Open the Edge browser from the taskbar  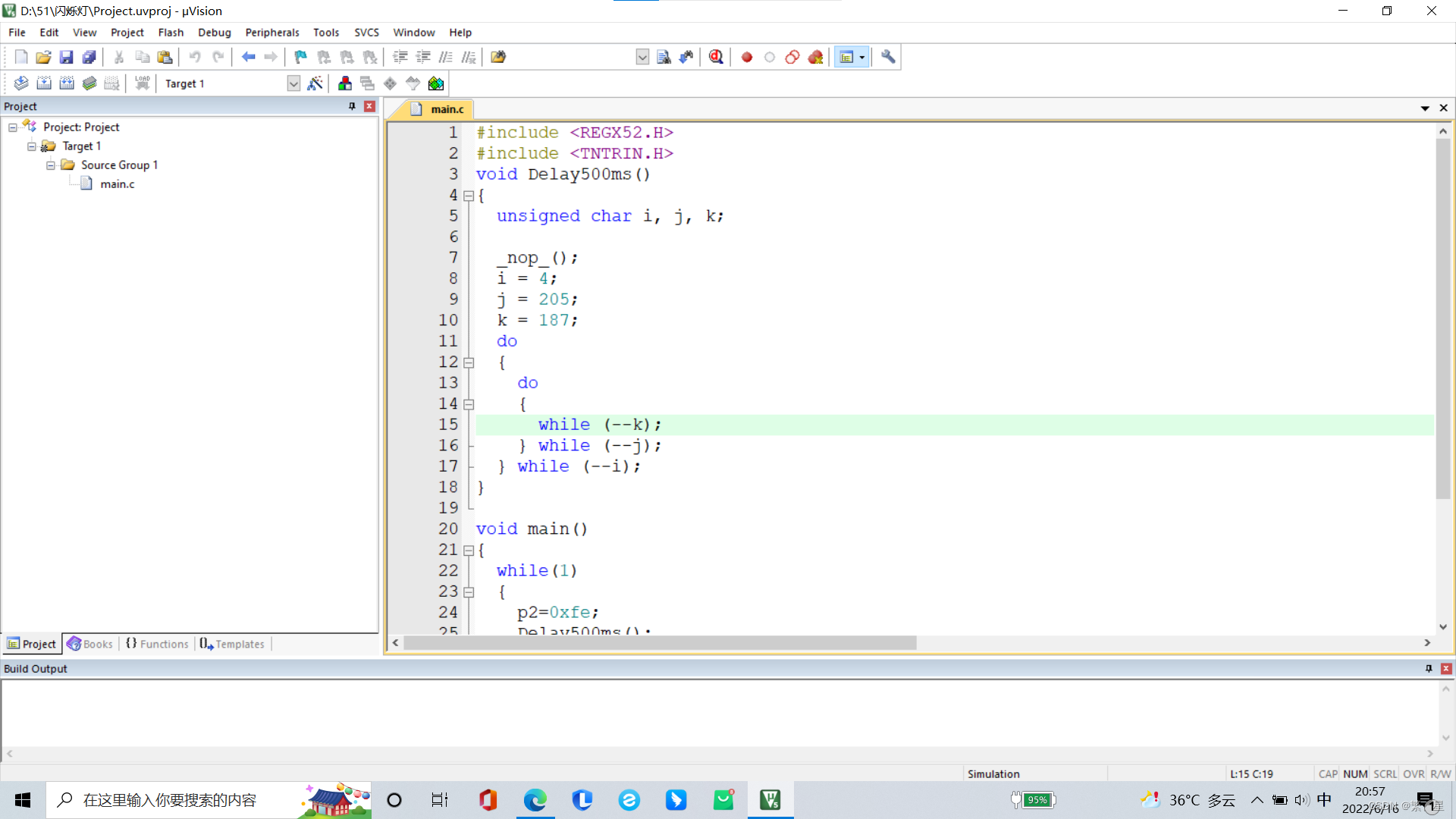(535, 800)
